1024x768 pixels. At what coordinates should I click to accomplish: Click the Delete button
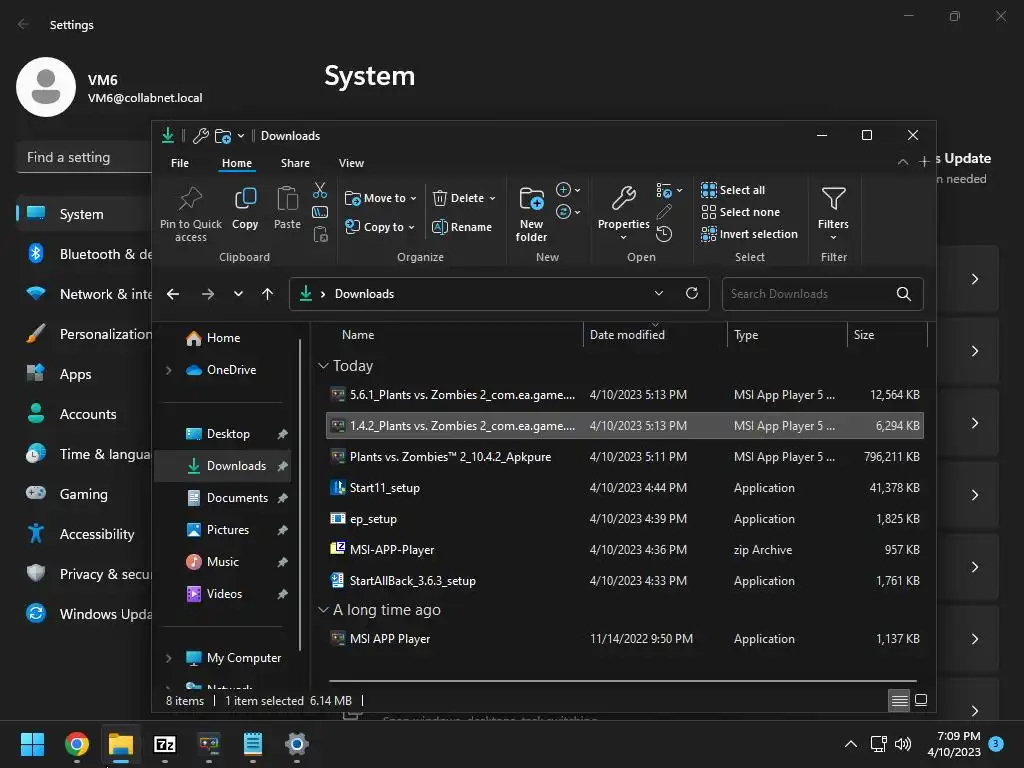(459, 198)
